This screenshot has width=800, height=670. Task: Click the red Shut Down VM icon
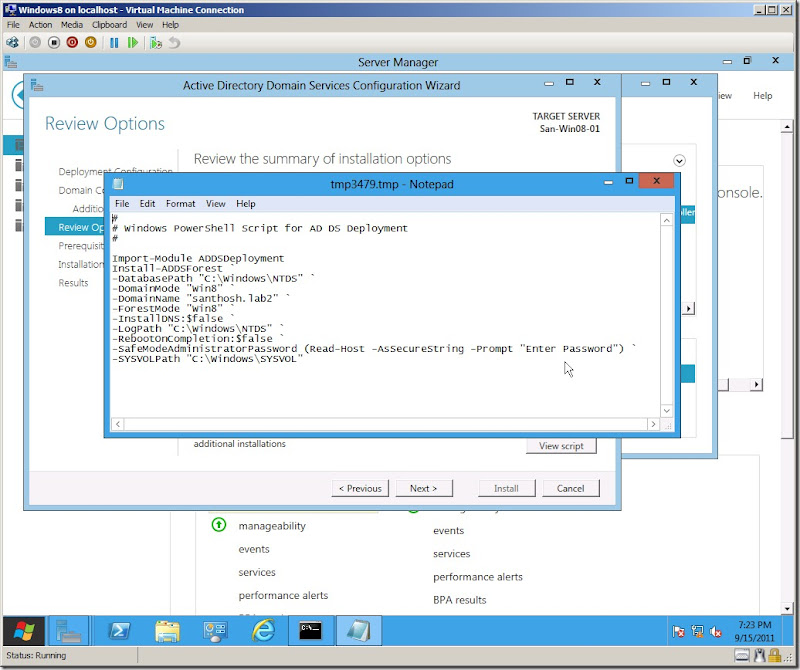pos(72,43)
